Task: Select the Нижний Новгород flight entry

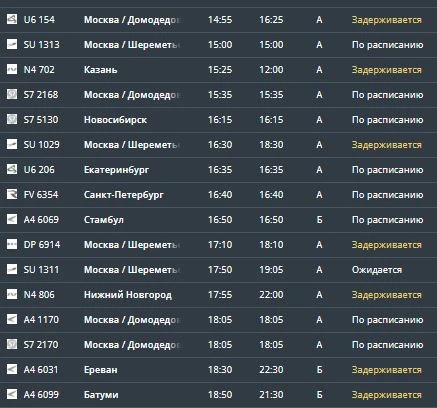Action: pos(218,295)
